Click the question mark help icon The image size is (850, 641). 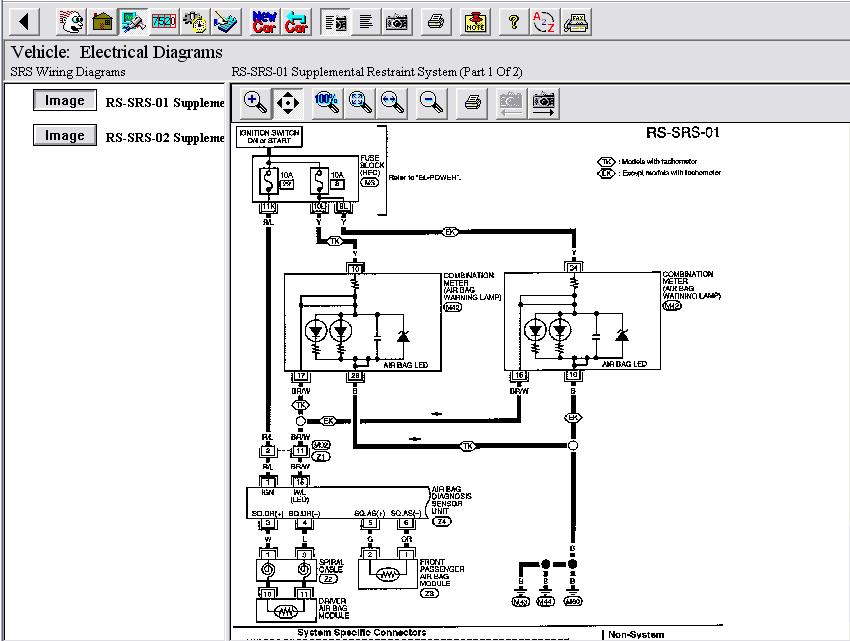coord(513,21)
